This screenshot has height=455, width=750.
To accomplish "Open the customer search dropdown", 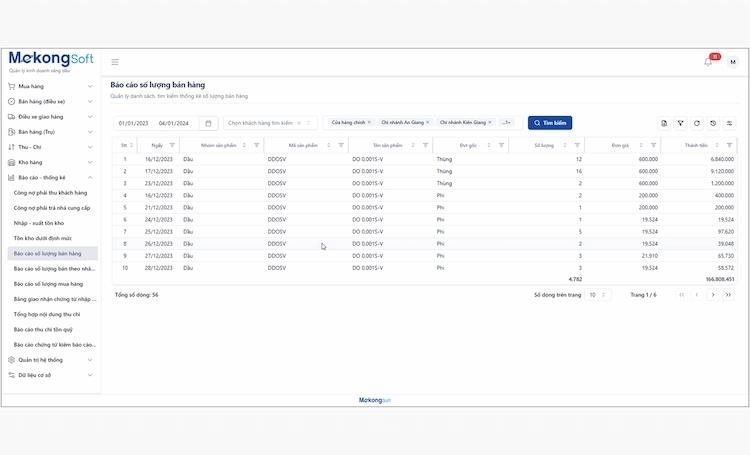I will [x=269, y=123].
